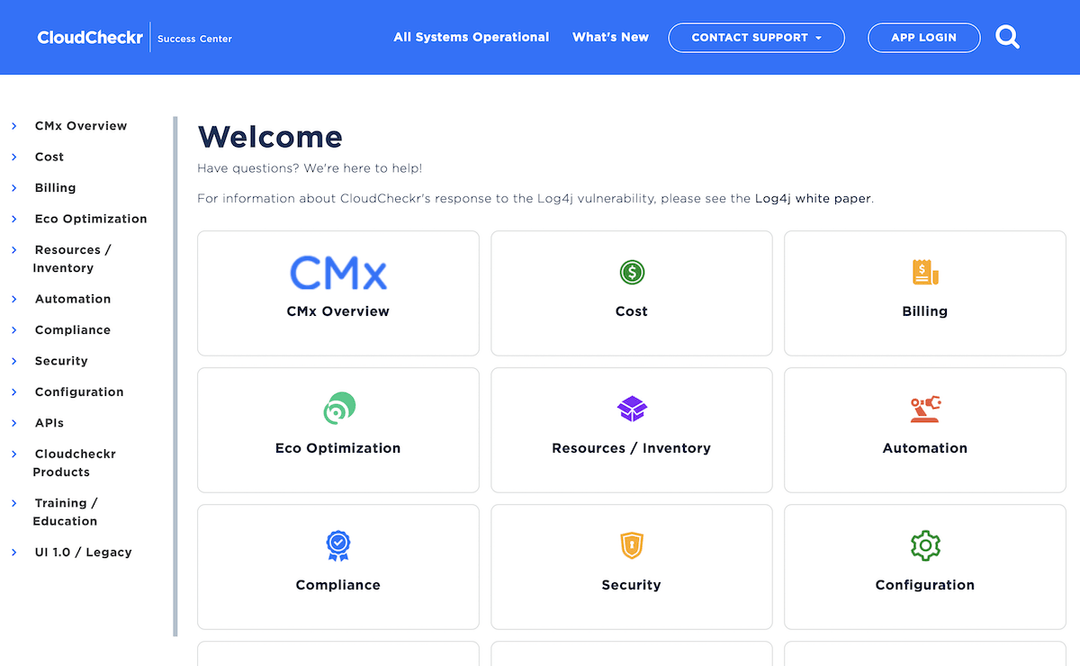Select UI 1.0 / Legacy in the sidebar
1080x666 pixels.
click(83, 552)
